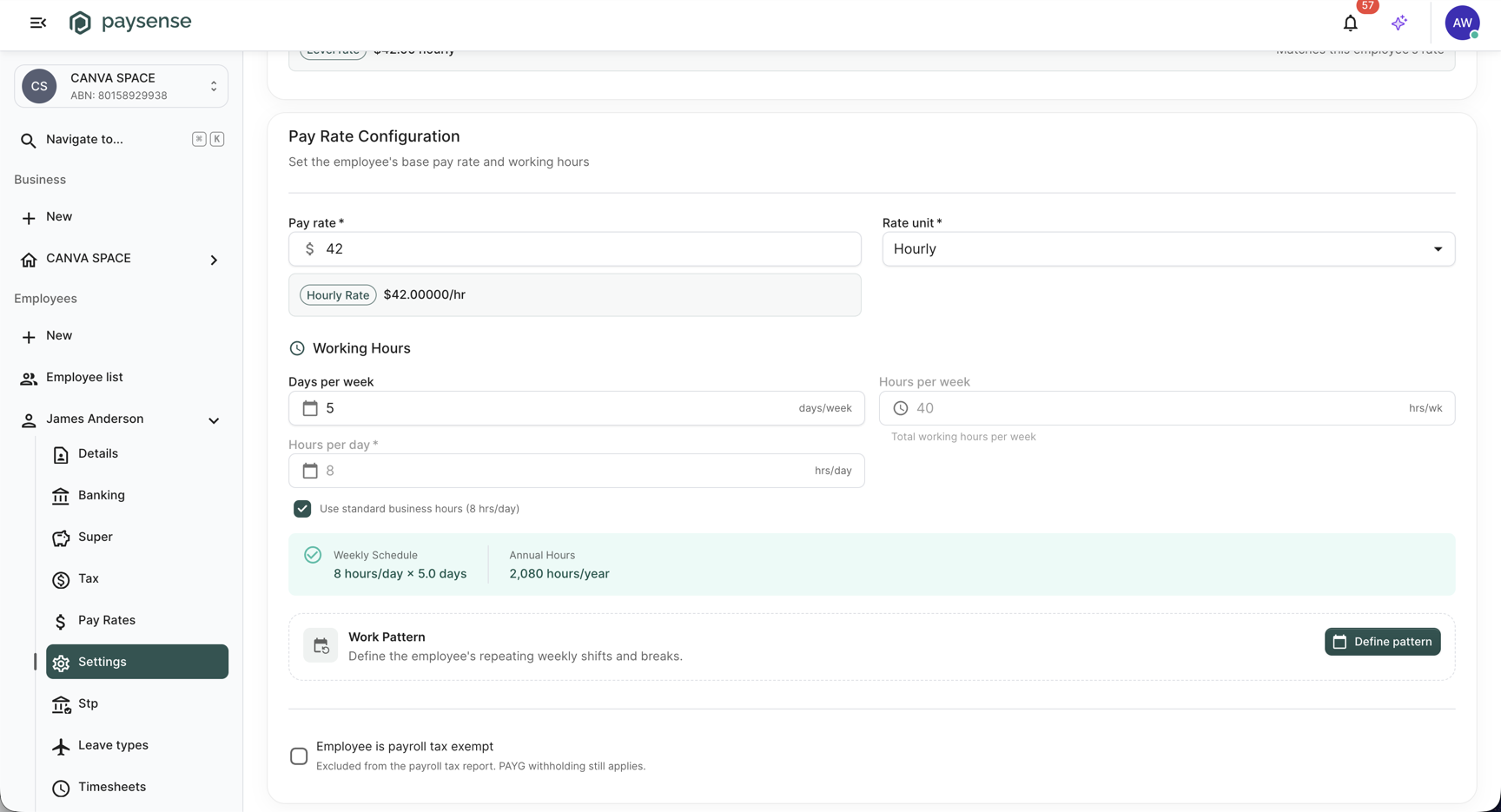Click the Pay Rate Configuration heading
This screenshot has width=1501, height=812.
pos(374,136)
